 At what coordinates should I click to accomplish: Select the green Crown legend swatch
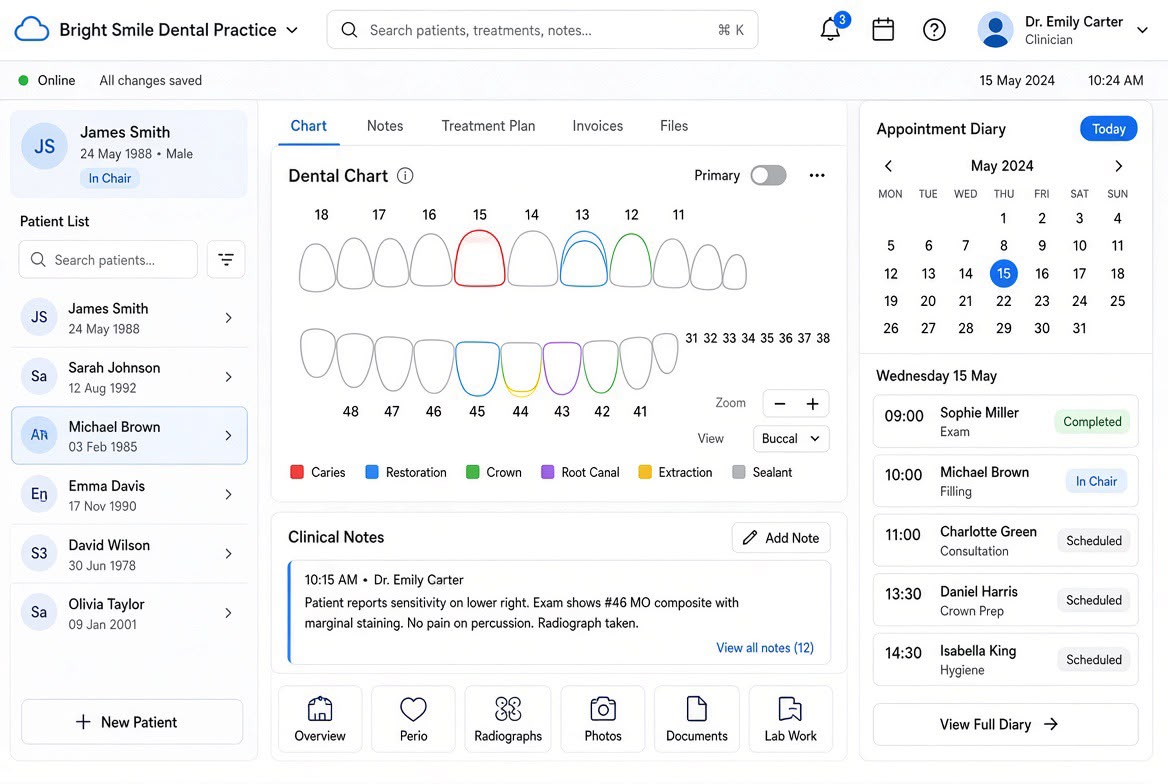click(x=472, y=472)
